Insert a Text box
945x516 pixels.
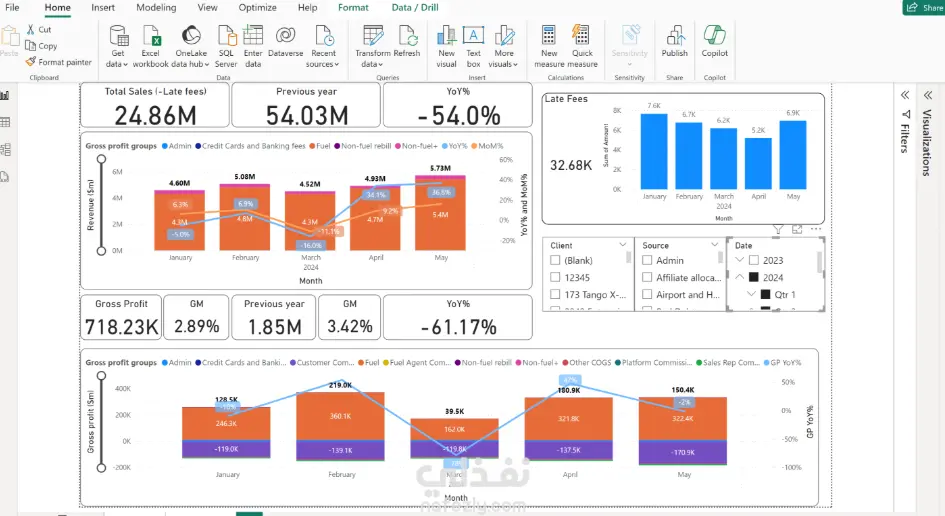(473, 36)
